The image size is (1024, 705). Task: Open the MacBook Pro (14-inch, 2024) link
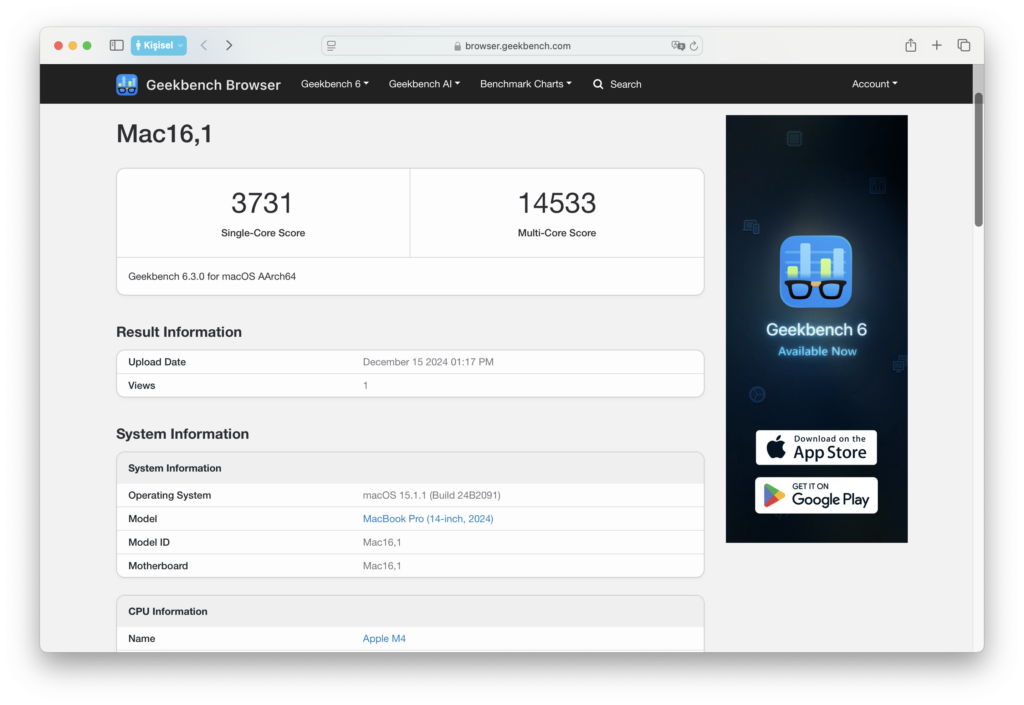click(x=427, y=519)
